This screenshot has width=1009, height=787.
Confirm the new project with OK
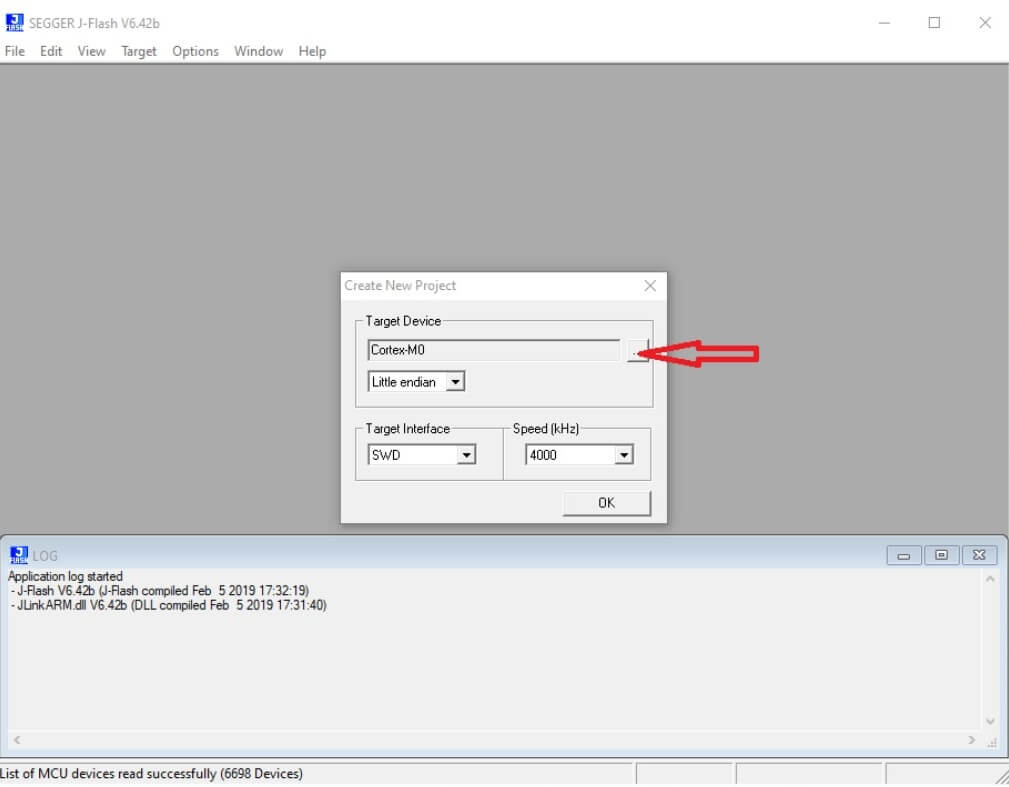coord(606,503)
